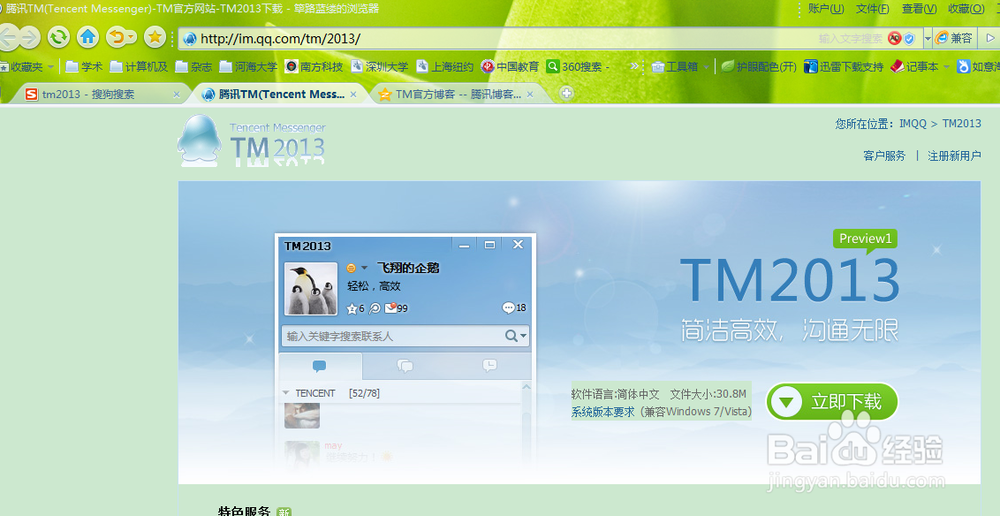The width and height of the screenshot is (1000, 516).
Task: Toggle the 兼容 compatibility mode button
Action: coord(954,38)
